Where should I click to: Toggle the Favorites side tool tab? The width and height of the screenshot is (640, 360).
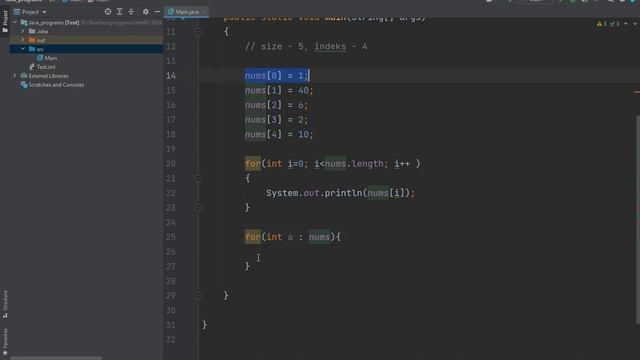pyautogui.click(x=5, y=342)
